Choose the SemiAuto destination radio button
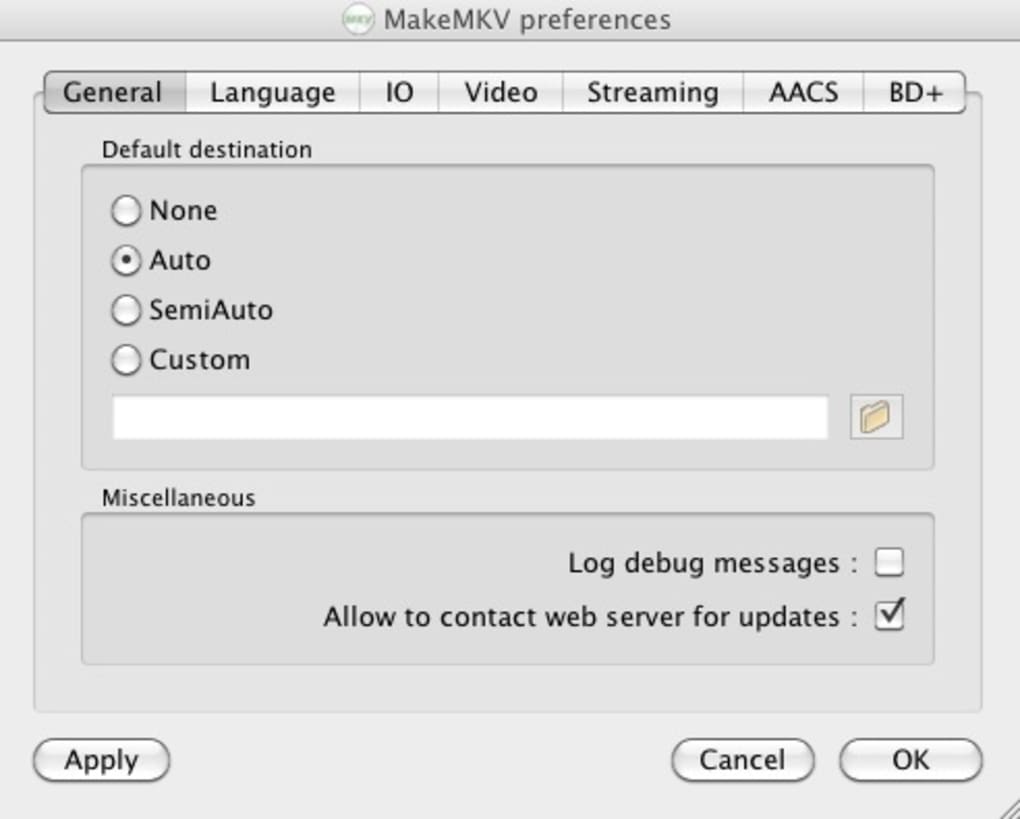The image size is (1020, 819). pyautogui.click(x=126, y=311)
